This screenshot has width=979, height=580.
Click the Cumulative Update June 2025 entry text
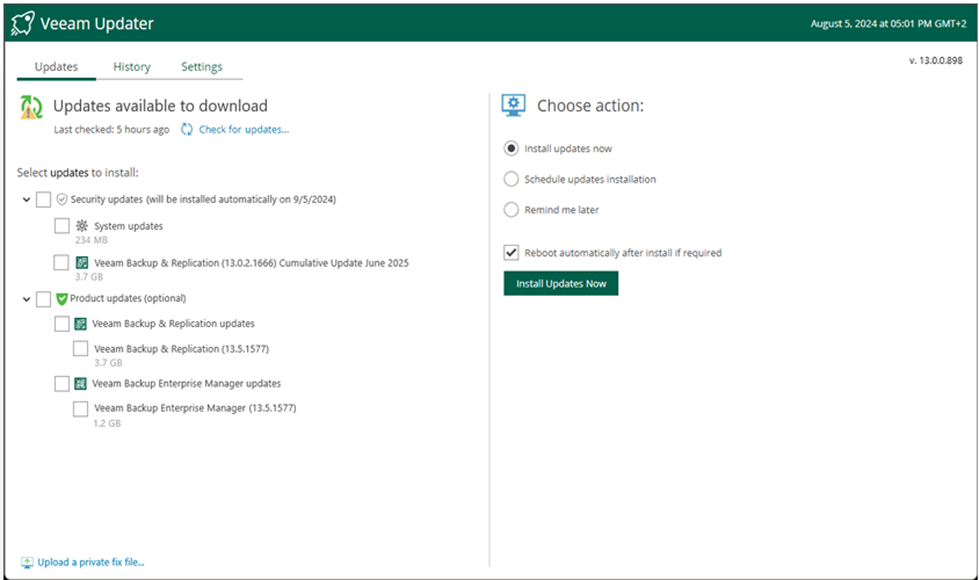[252, 263]
